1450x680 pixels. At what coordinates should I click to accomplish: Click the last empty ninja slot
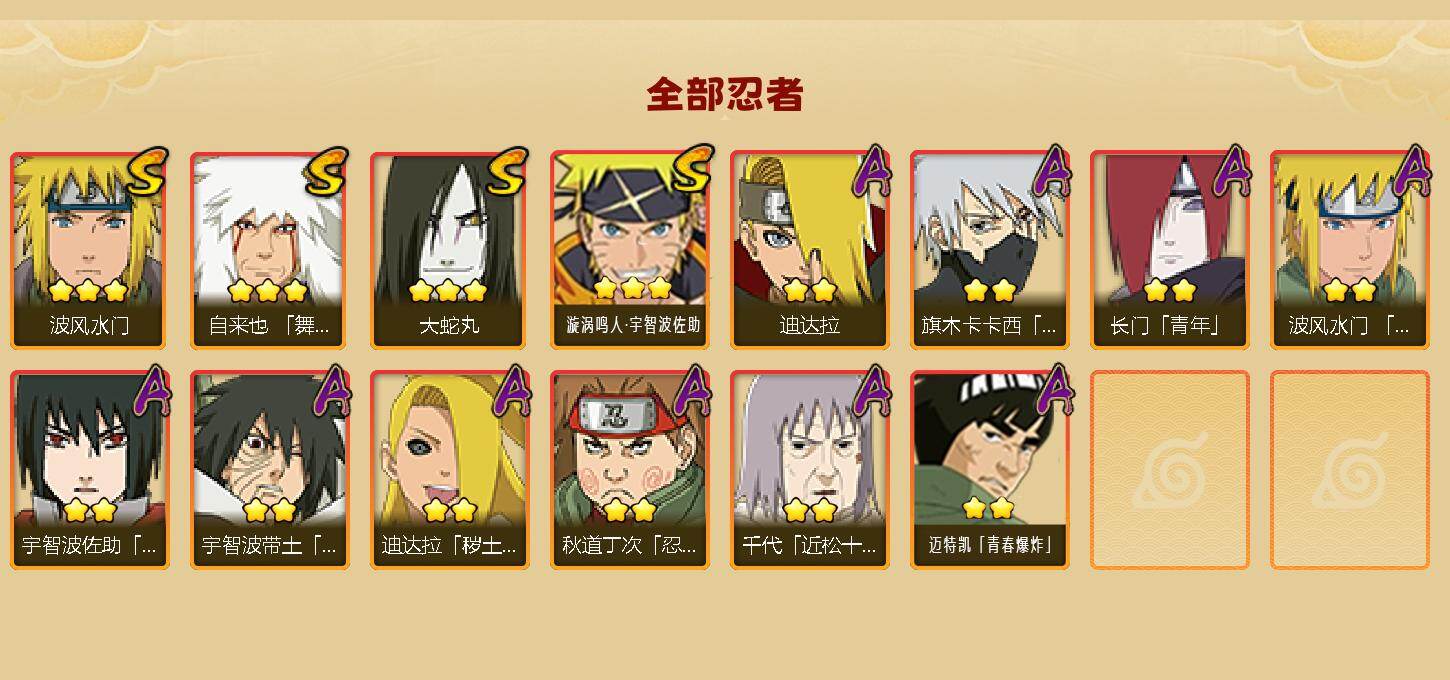pyautogui.click(x=1349, y=470)
